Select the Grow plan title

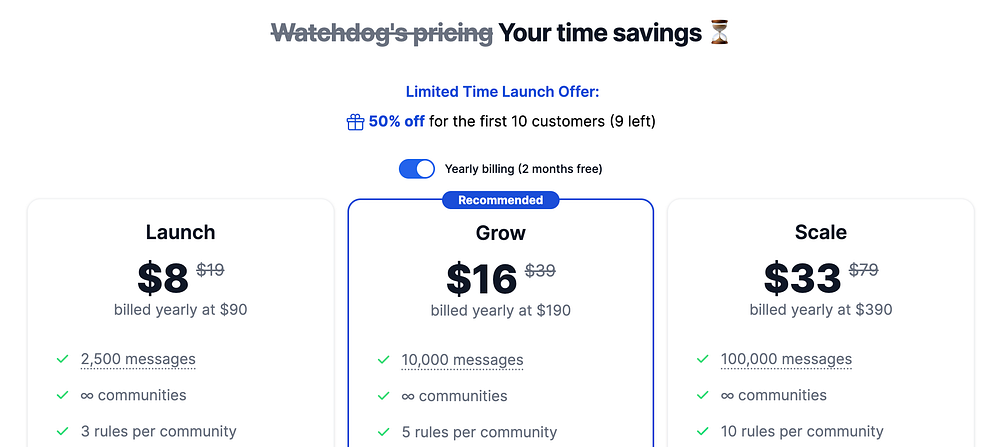click(500, 233)
